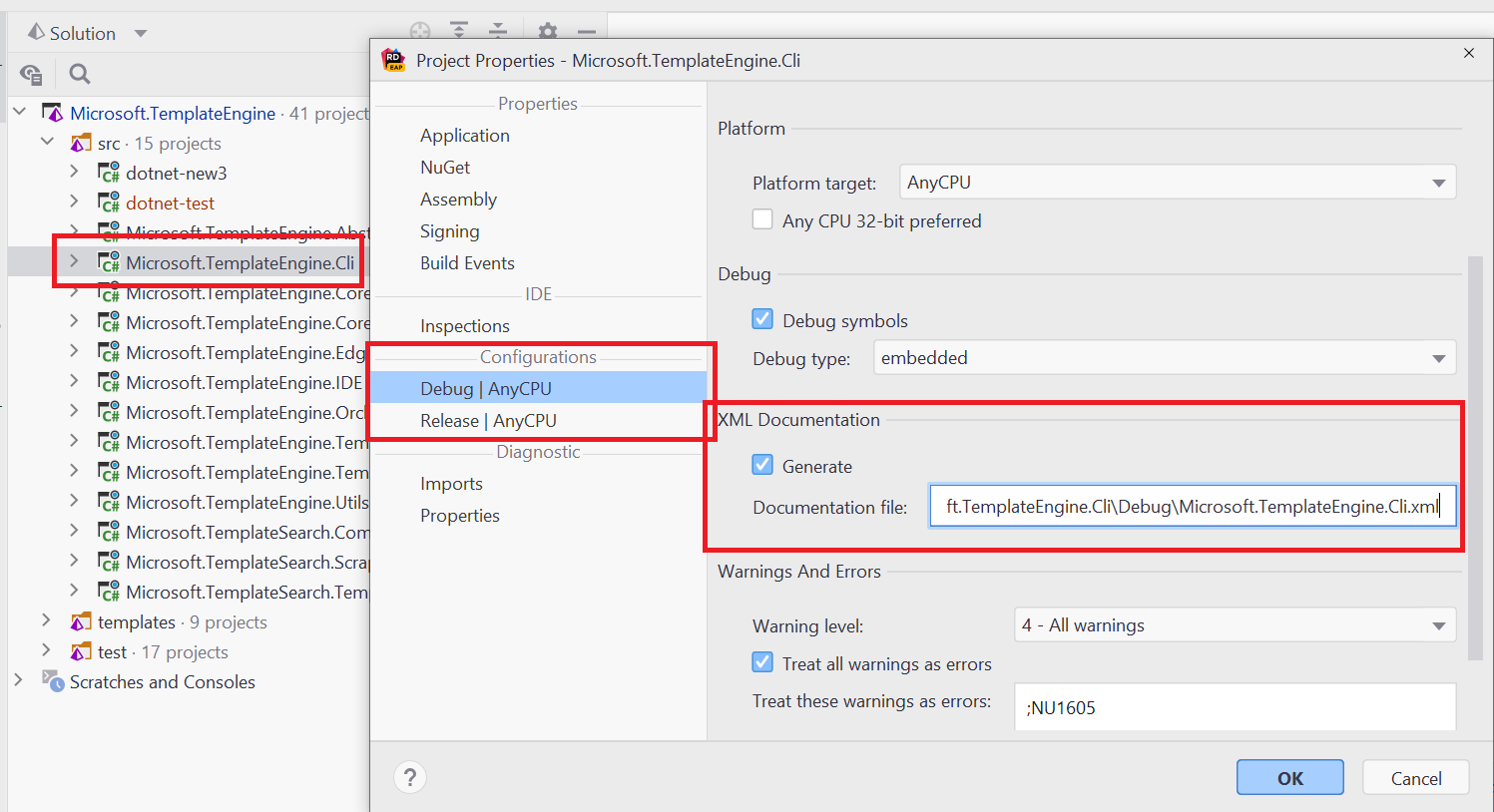Click the locate/select opened file crosshair icon
The height and width of the screenshot is (812, 1494).
tap(420, 32)
